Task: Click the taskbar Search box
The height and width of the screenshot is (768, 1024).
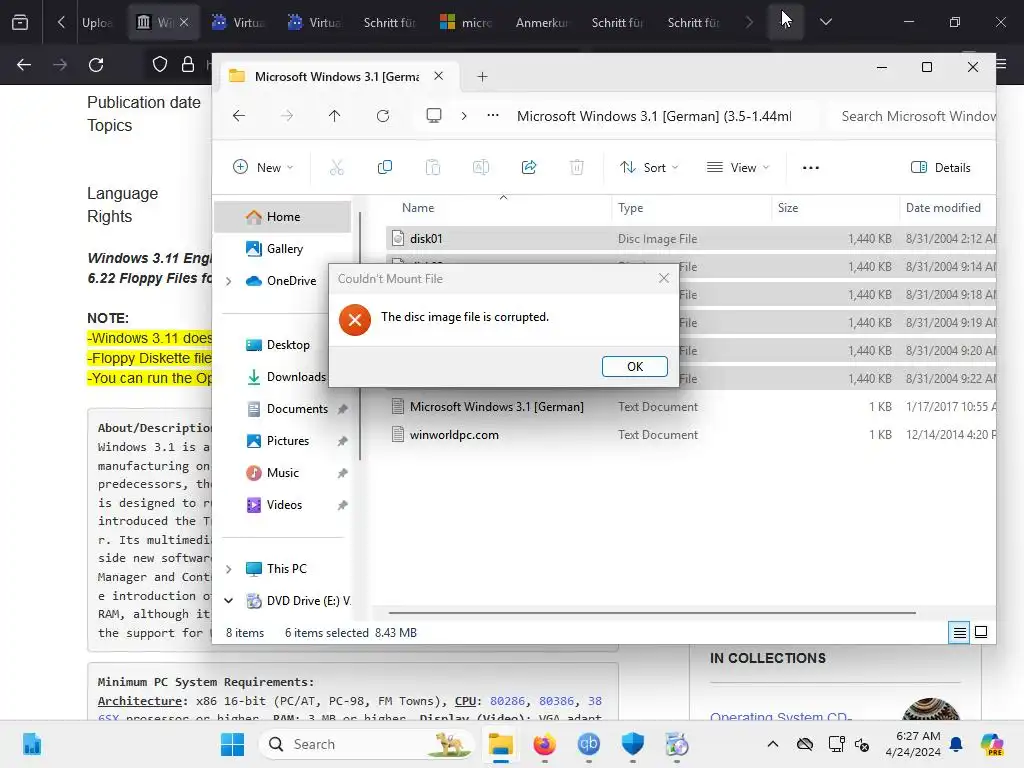Action: click(x=367, y=744)
